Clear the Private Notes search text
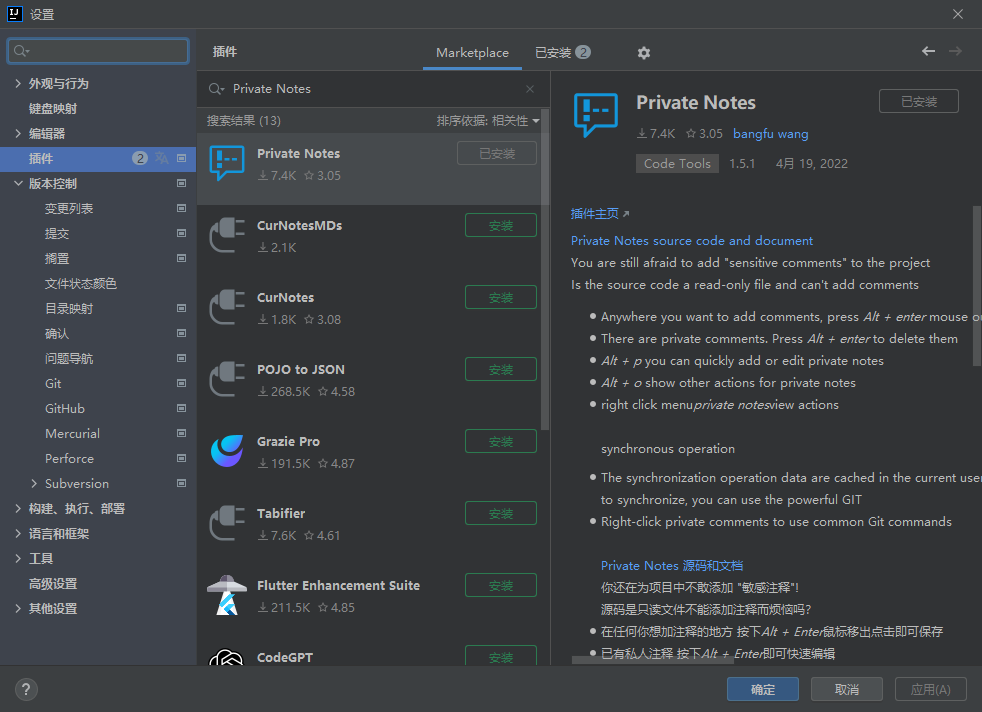The height and width of the screenshot is (712, 982). (x=530, y=89)
